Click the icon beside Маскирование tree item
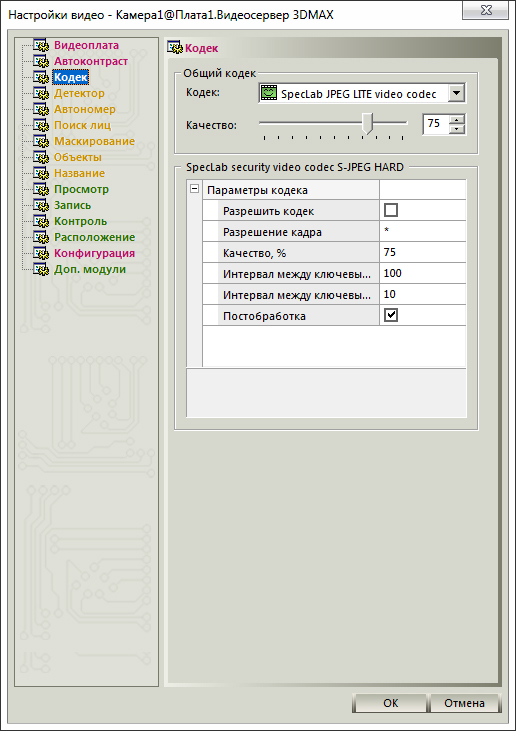 pos(41,141)
